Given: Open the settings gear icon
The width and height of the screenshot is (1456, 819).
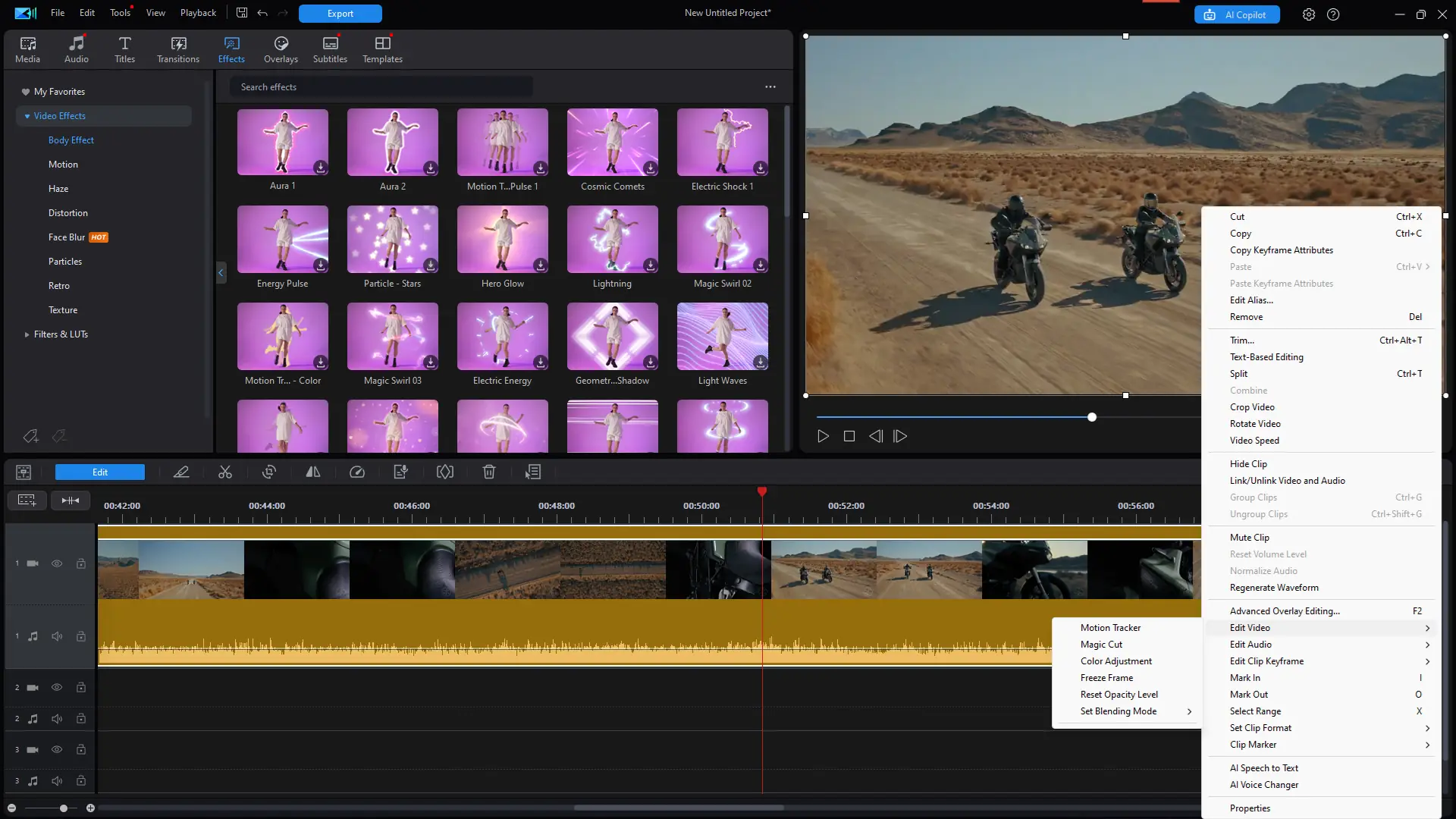Looking at the screenshot, I should pyautogui.click(x=1309, y=14).
